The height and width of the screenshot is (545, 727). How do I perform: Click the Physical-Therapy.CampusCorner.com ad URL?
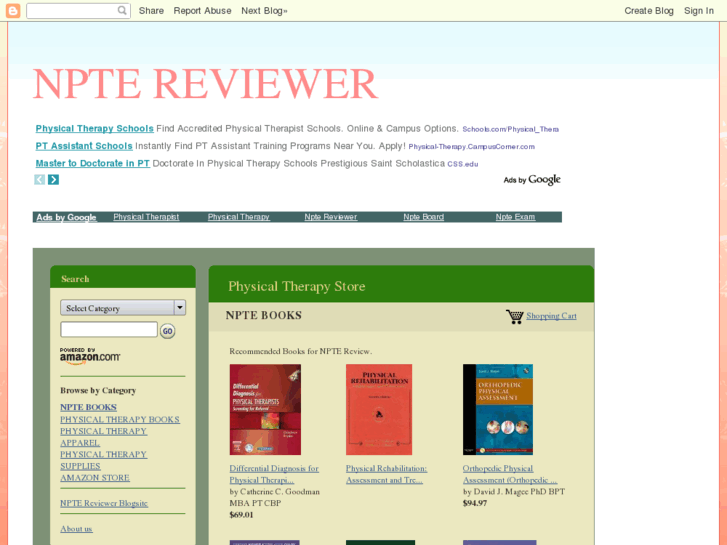(472, 147)
